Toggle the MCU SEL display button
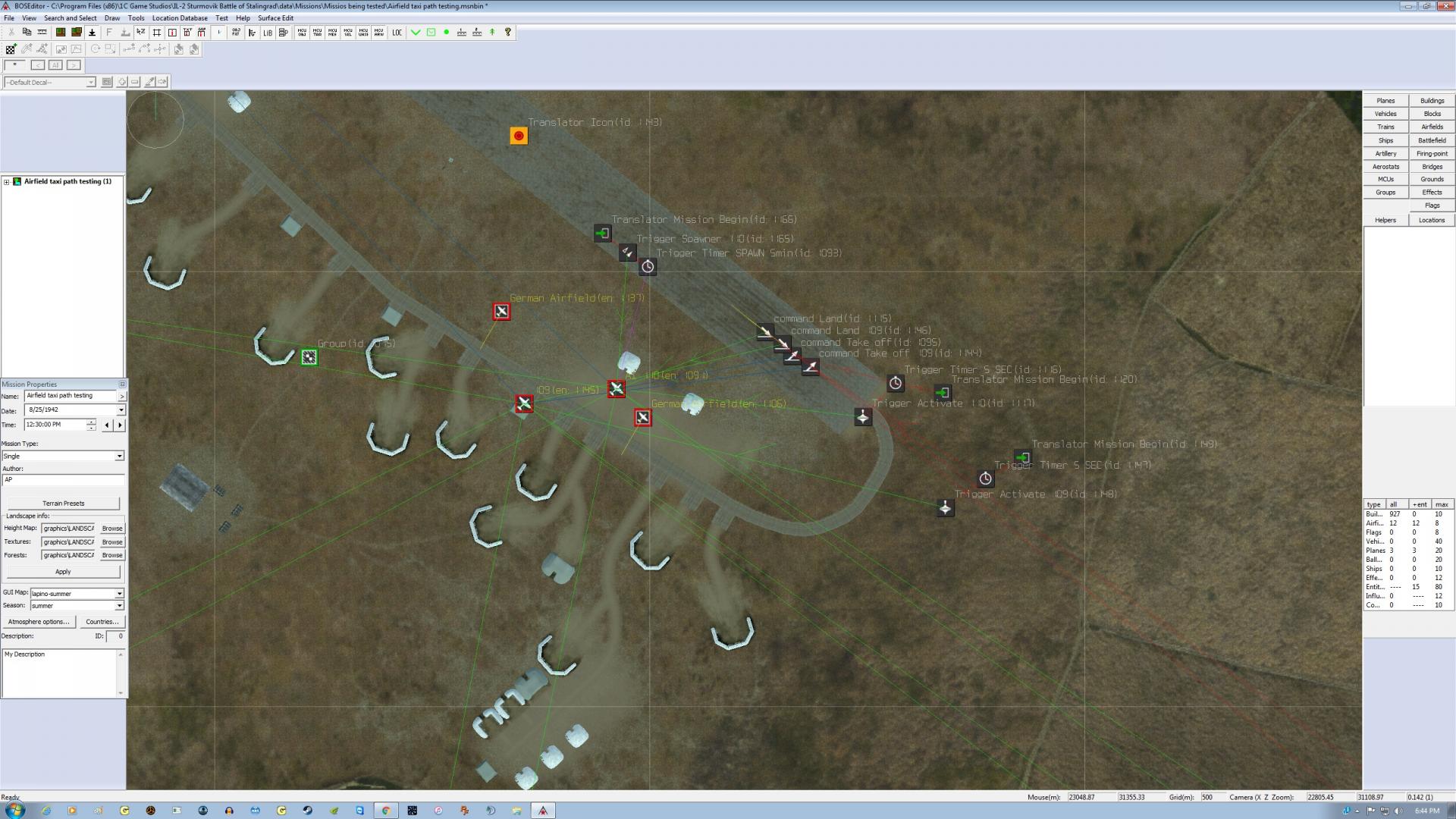The width and height of the screenshot is (1456, 819). pos(348,33)
